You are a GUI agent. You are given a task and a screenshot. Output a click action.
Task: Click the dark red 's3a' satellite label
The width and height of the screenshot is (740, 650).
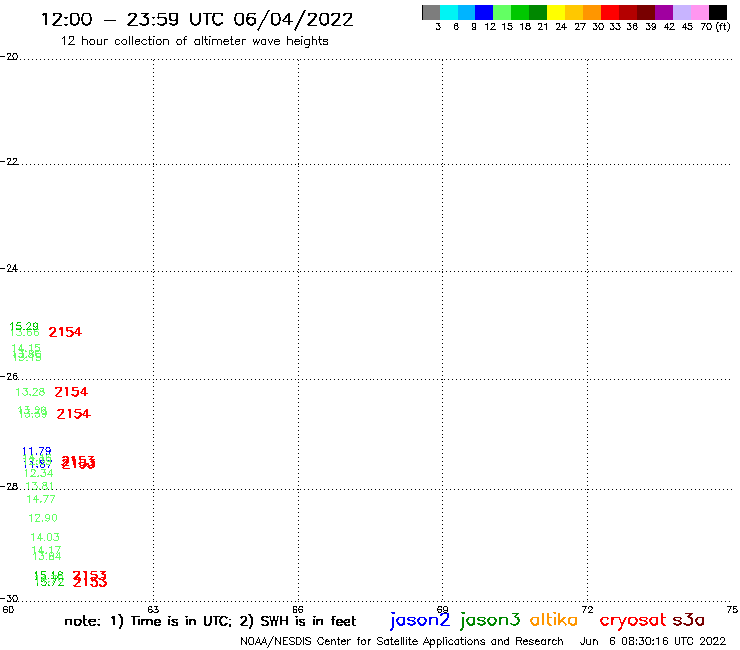688,620
